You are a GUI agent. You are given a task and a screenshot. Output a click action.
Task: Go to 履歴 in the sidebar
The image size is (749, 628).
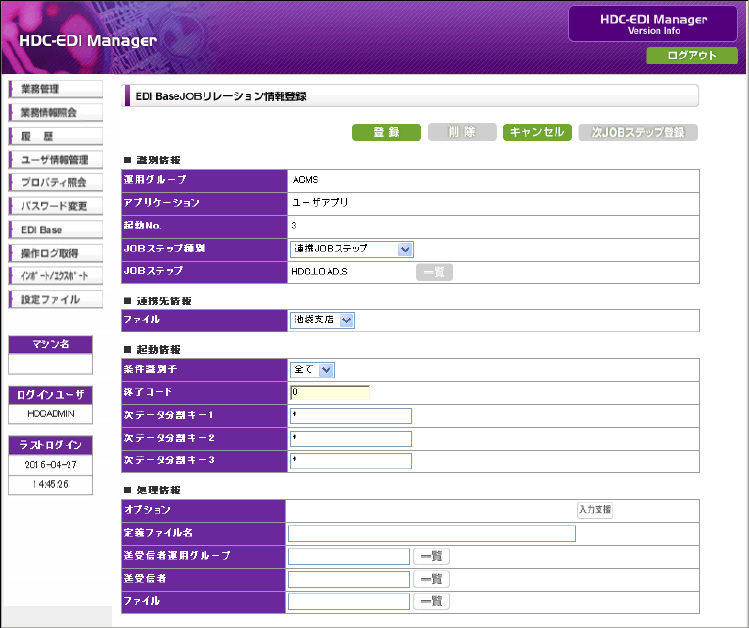55,136
